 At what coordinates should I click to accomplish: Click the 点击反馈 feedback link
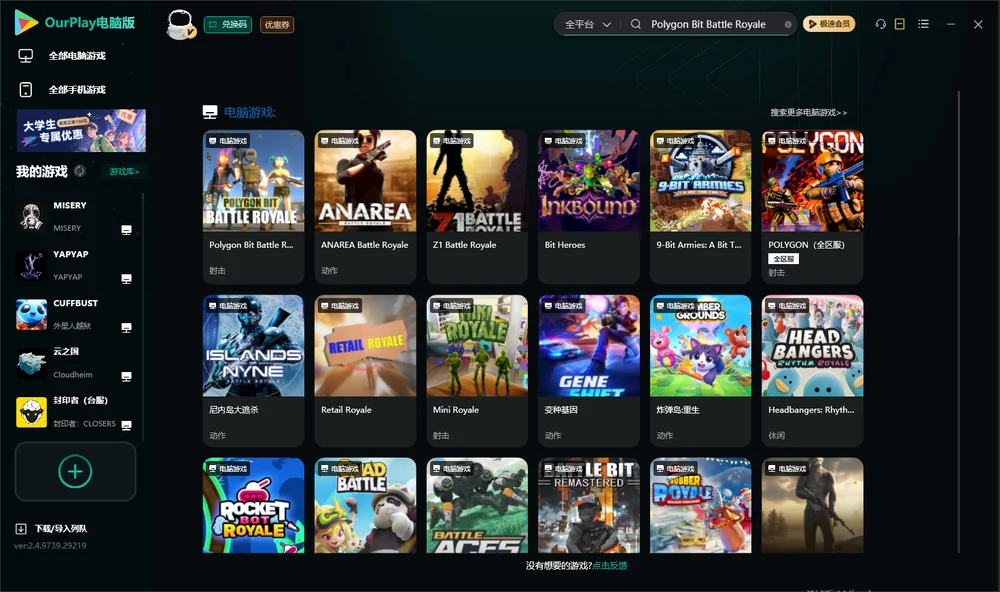(x=610, y=565)
